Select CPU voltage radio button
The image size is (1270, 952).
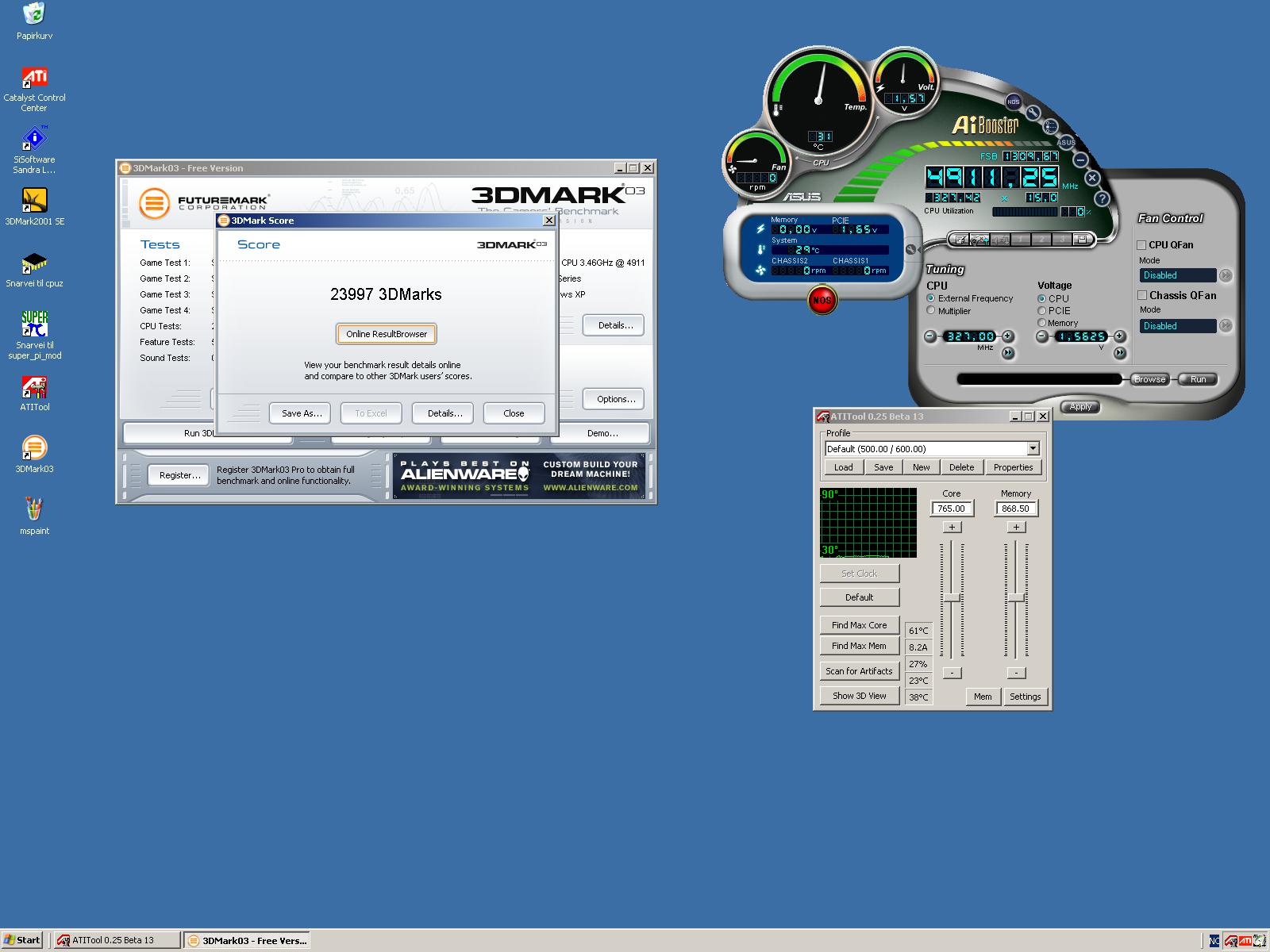(1041, 298)
